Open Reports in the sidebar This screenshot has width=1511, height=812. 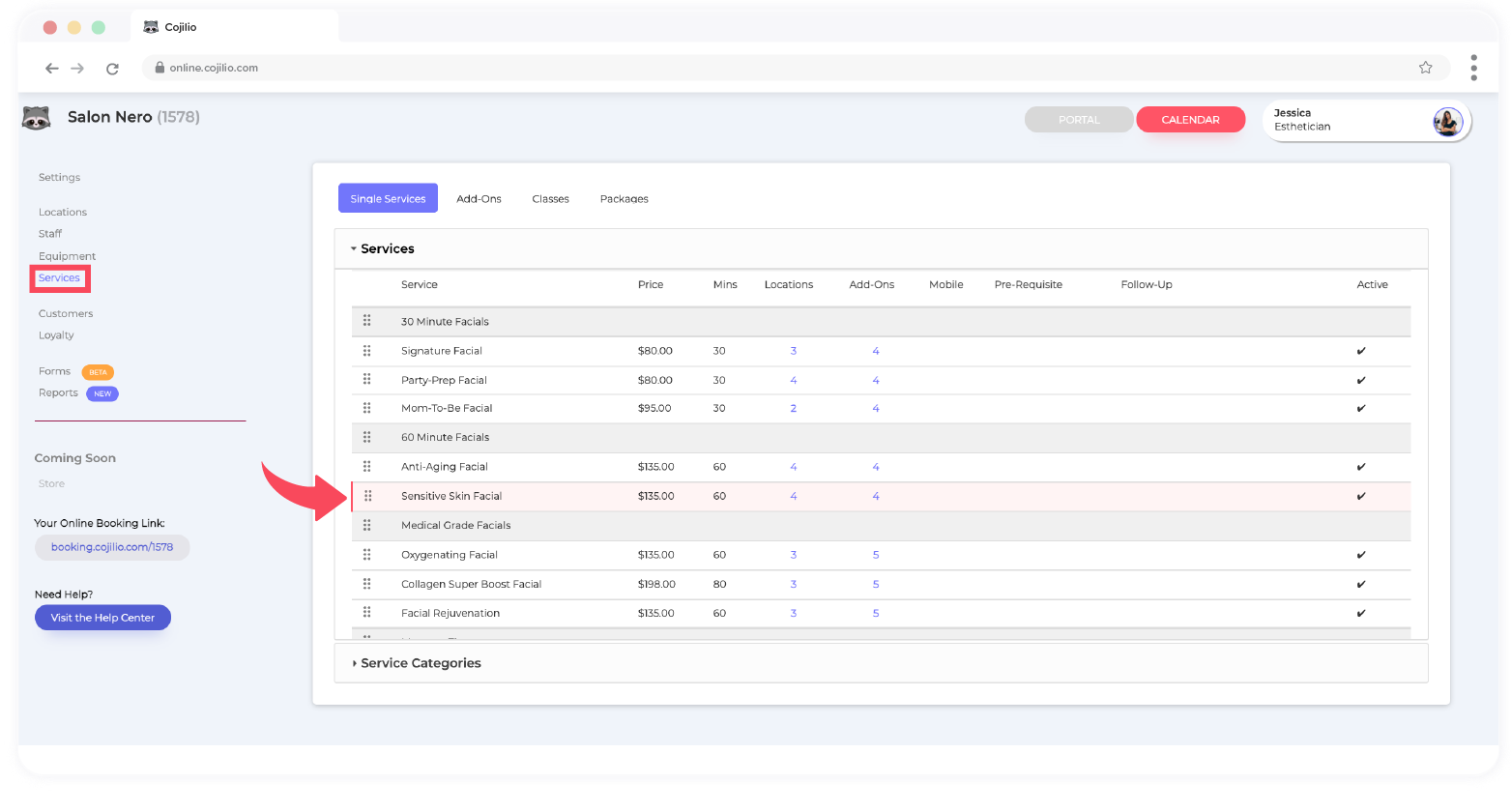click(58, 392)
